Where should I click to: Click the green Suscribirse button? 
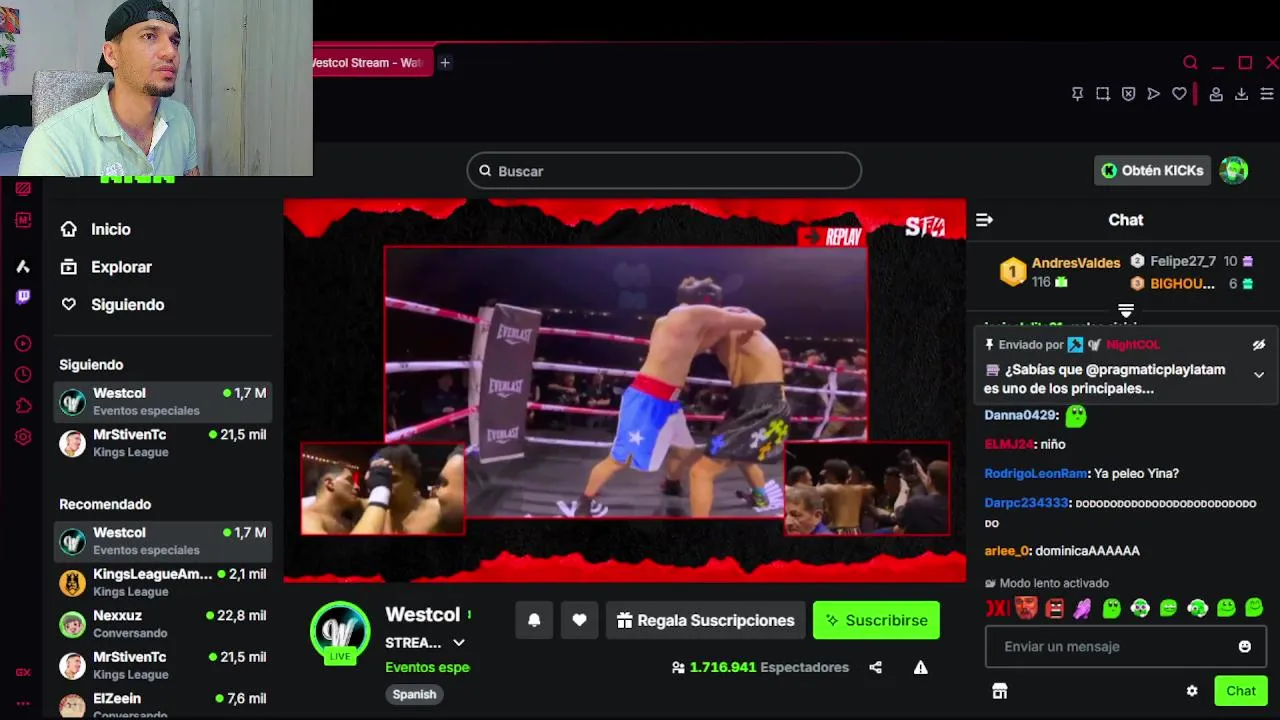(876, 620)
